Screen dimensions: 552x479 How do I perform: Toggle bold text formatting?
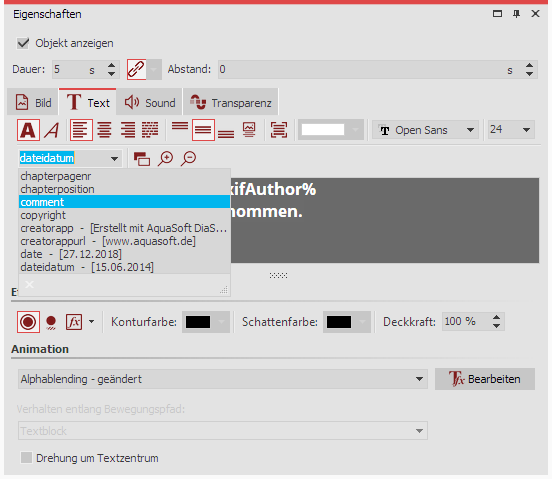28,130
